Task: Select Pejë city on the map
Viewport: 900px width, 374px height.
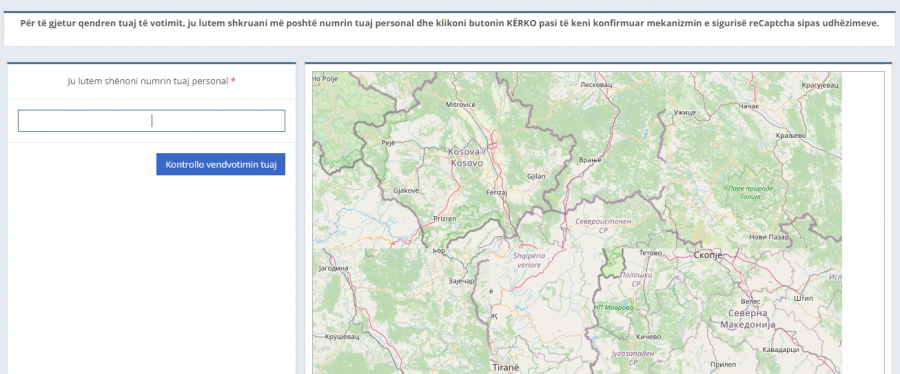Action: tap(388, 143)
